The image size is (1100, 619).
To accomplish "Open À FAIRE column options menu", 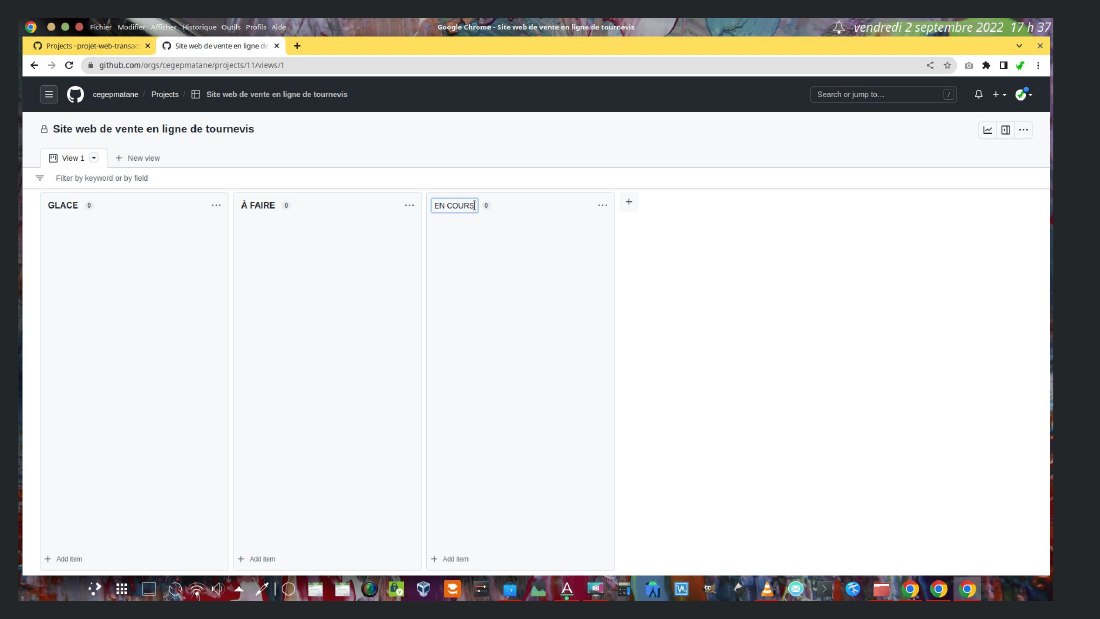I will tap(409, 205).
